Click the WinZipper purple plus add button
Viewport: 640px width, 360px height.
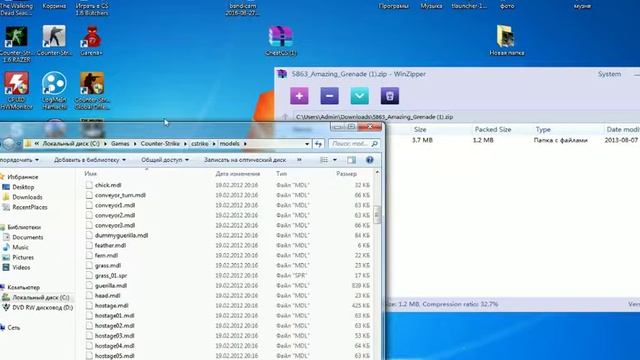299,96
